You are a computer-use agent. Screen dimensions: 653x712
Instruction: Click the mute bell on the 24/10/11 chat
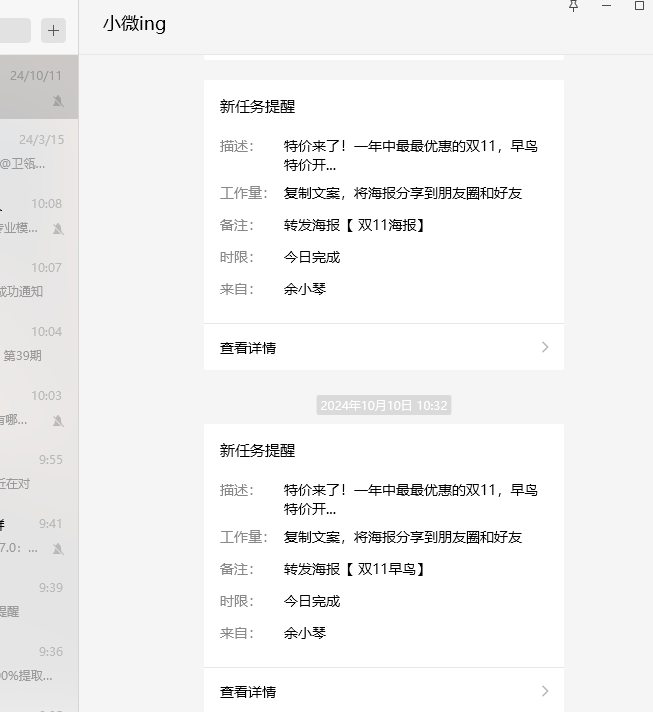point(58,101)
